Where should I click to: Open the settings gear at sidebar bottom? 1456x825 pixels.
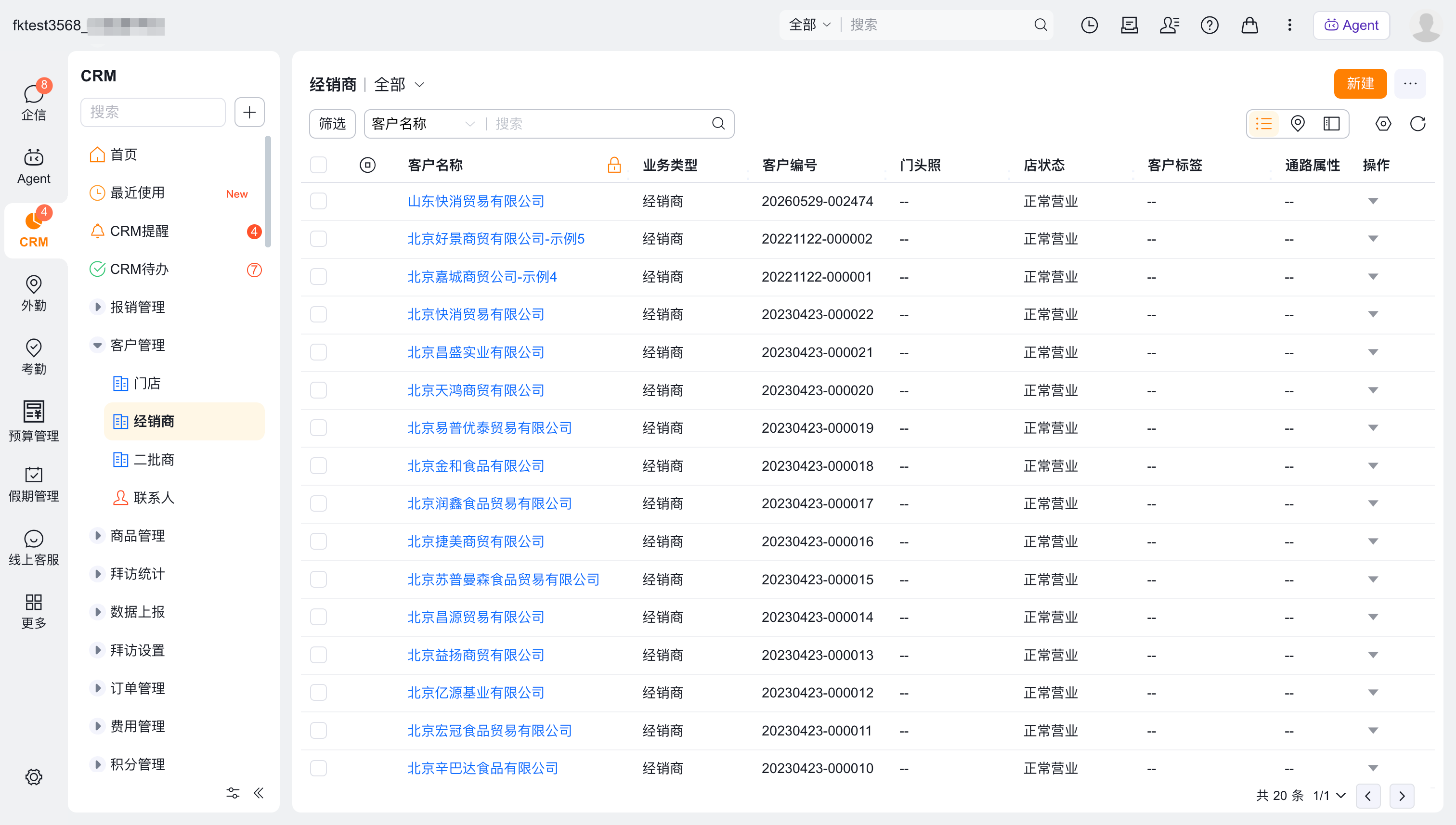pyautogui.click(x=34, y=777)
